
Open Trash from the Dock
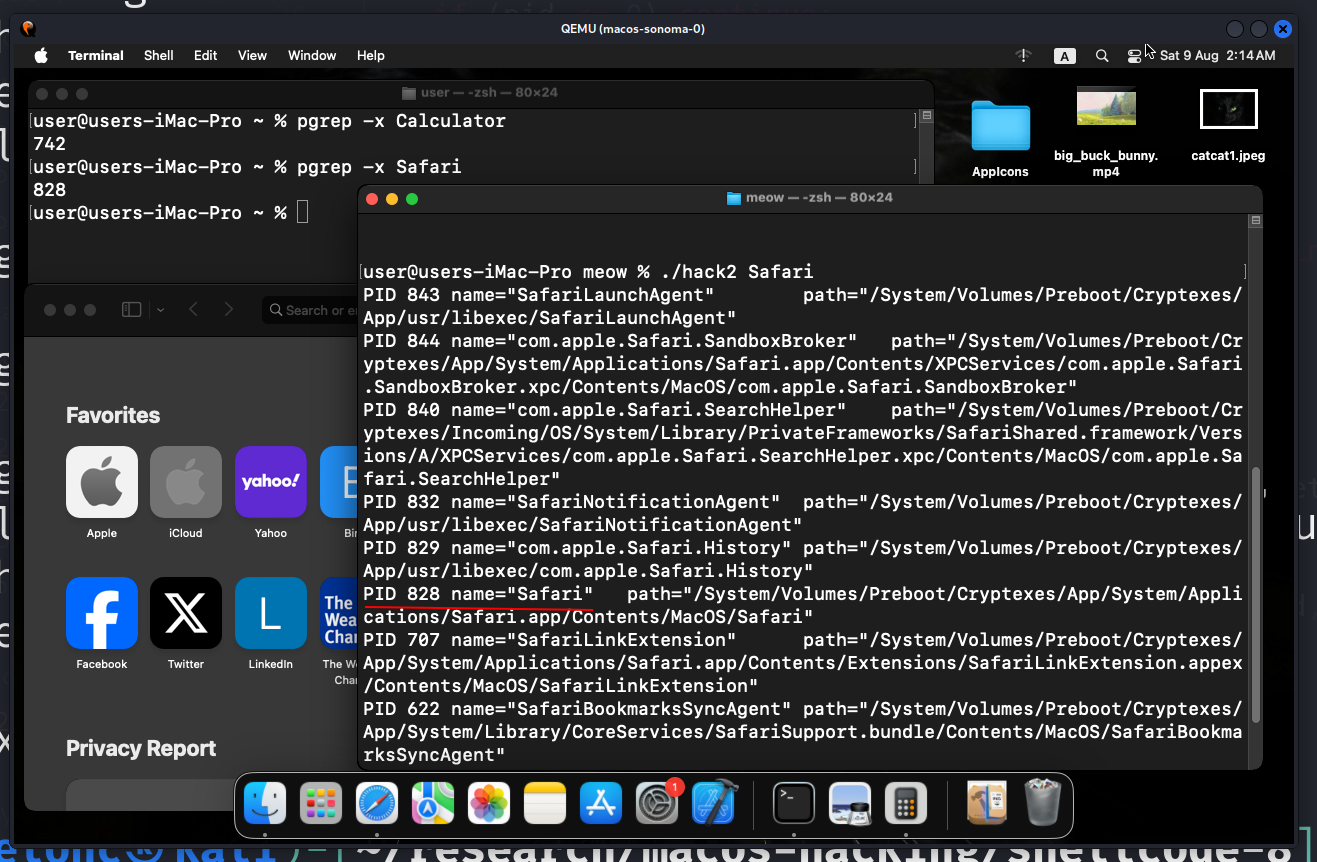(x=1042, y=803)
